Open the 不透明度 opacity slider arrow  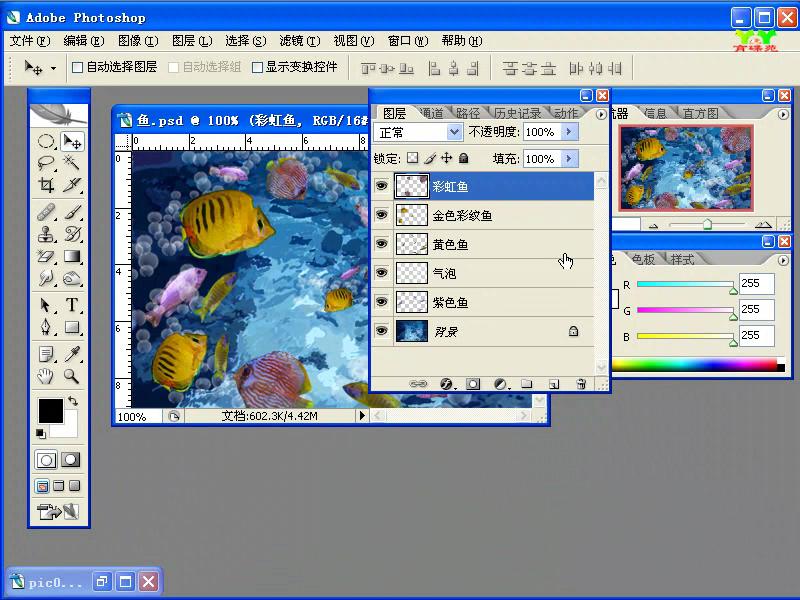[569, 132]
